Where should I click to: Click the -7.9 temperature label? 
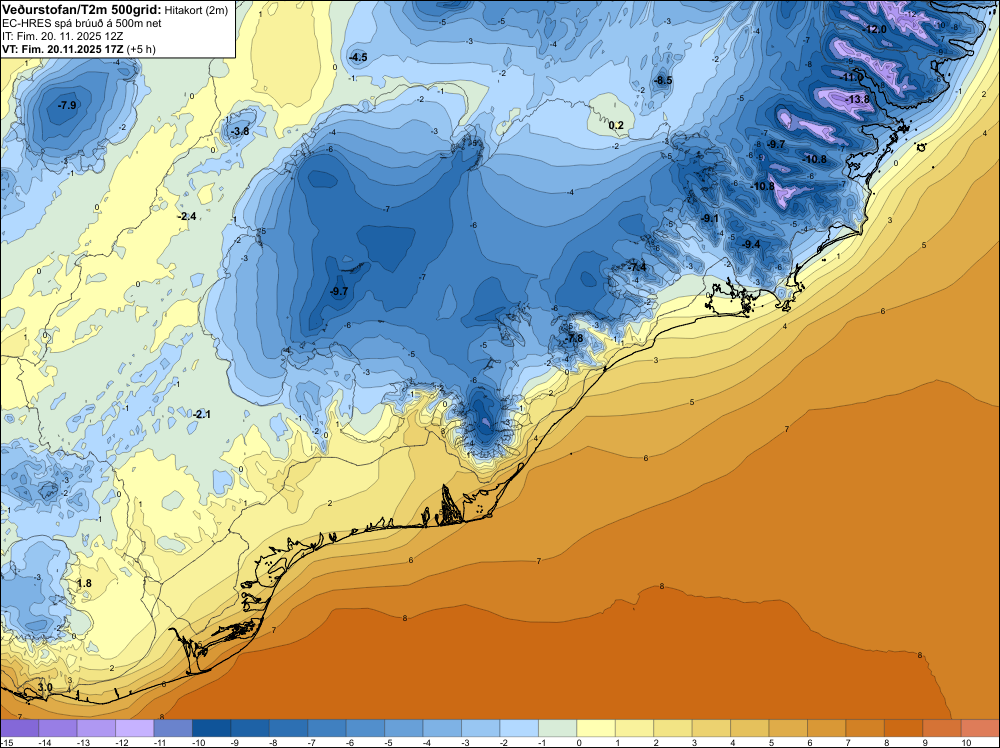click(x=66, y=105)
